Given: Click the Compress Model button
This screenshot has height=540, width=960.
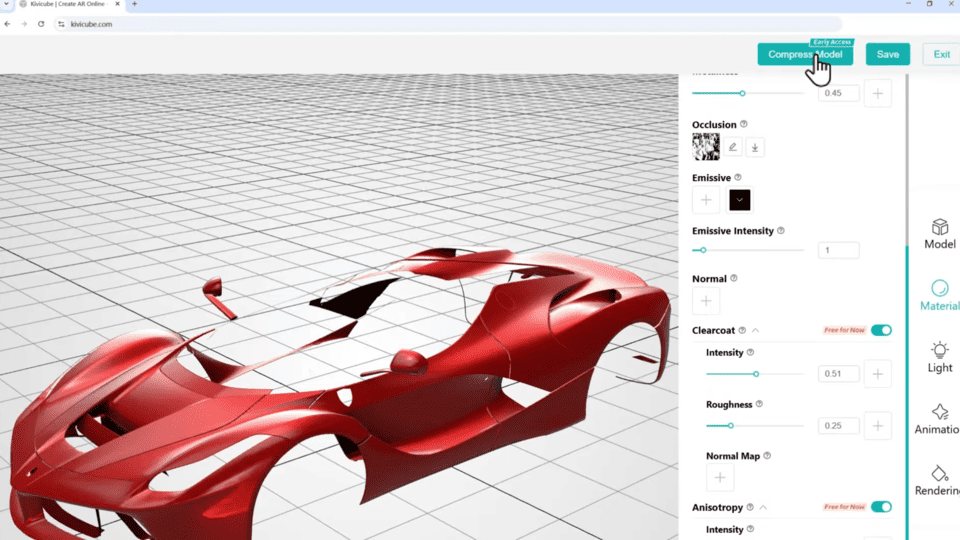Looking at the screenshot, I should click(x=805, y=54).
